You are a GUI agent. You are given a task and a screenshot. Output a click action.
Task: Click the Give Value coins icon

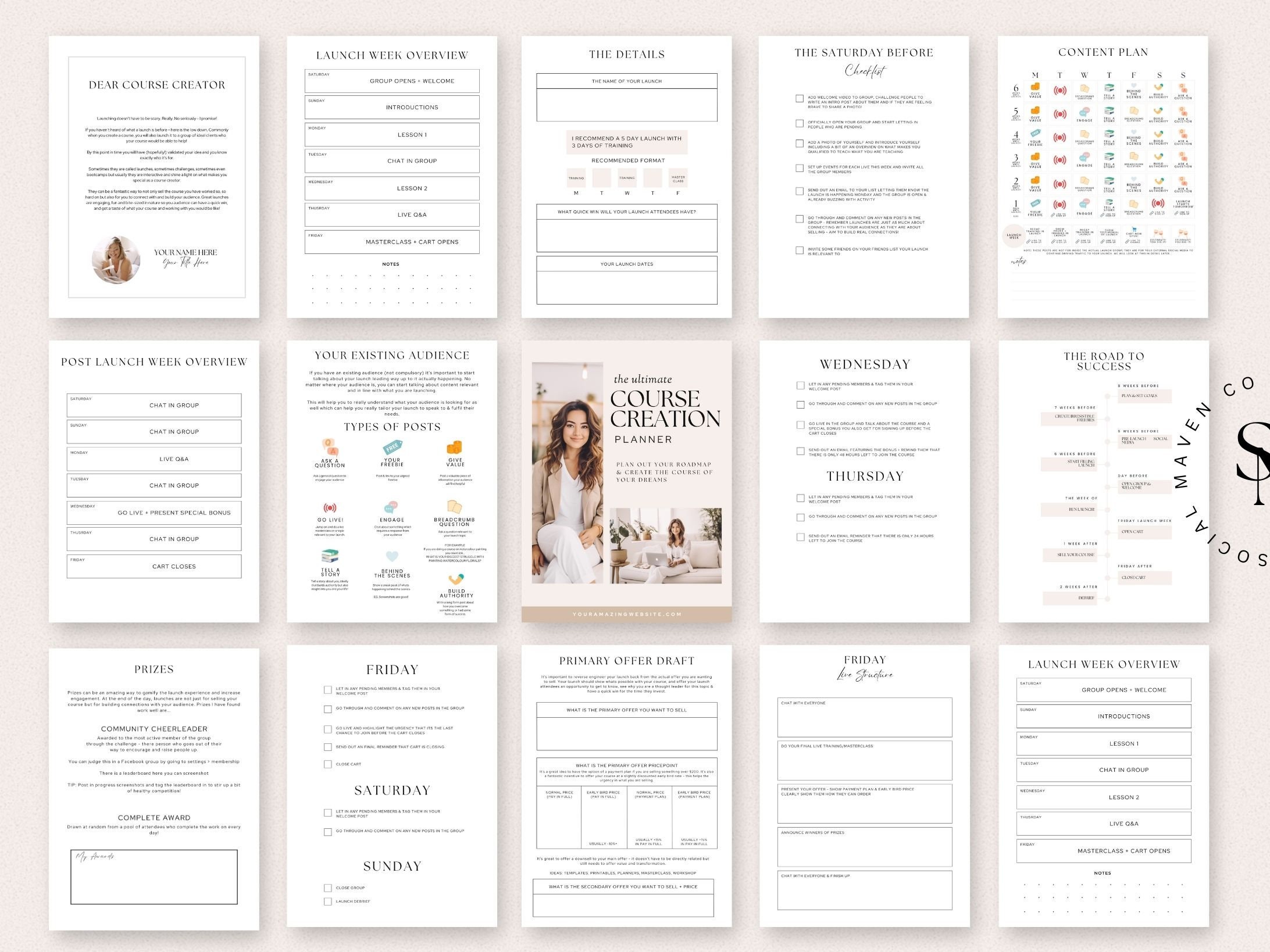pyautogui.click(x=455, y=448)
